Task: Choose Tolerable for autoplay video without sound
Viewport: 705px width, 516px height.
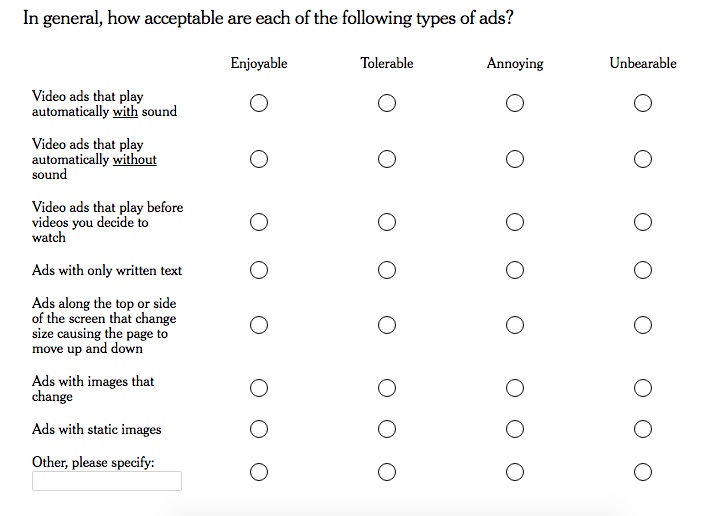Action: pos(387,159)
